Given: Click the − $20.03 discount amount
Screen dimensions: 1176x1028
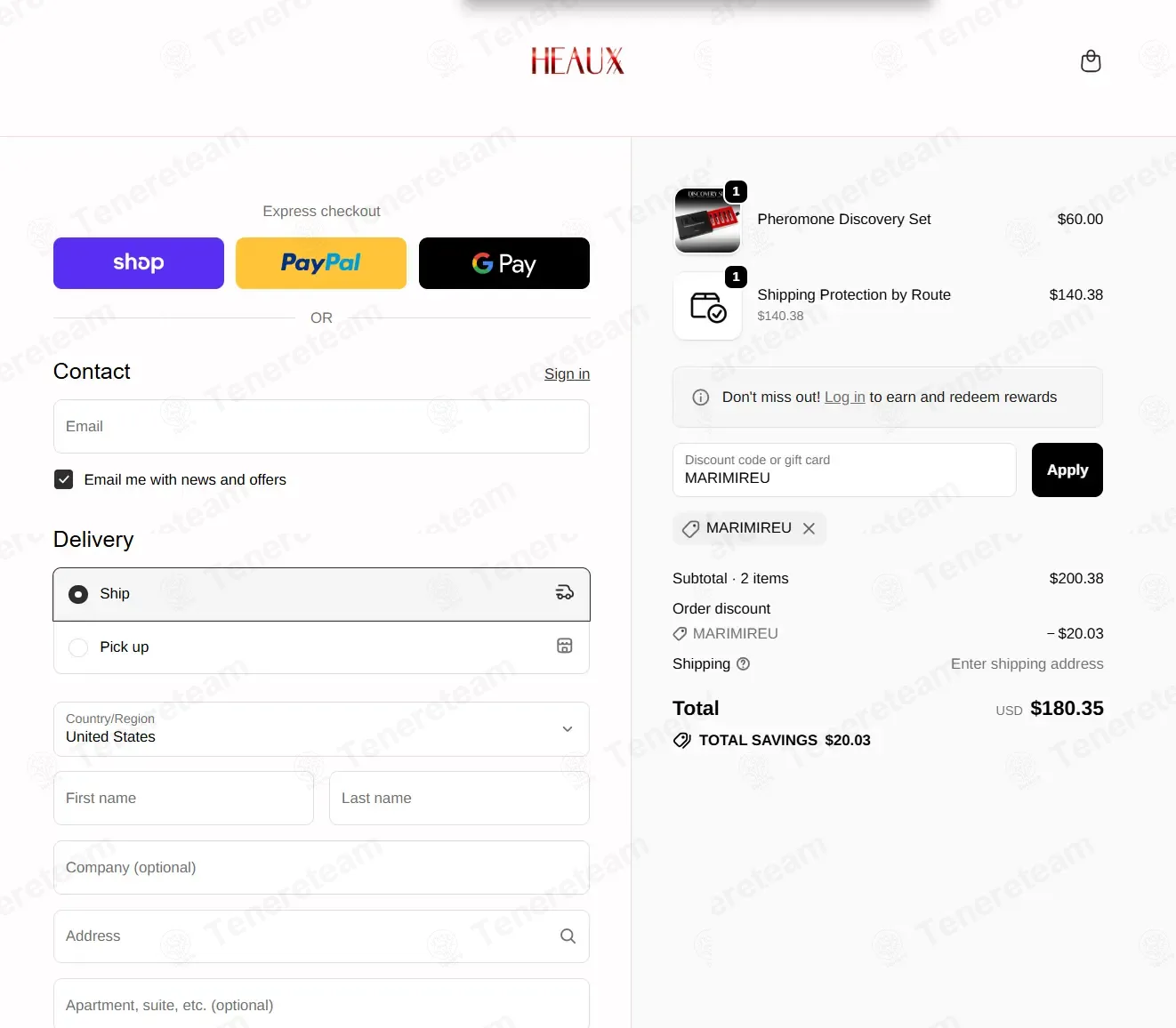Looking at the screenshot, I should [1075, 634].
